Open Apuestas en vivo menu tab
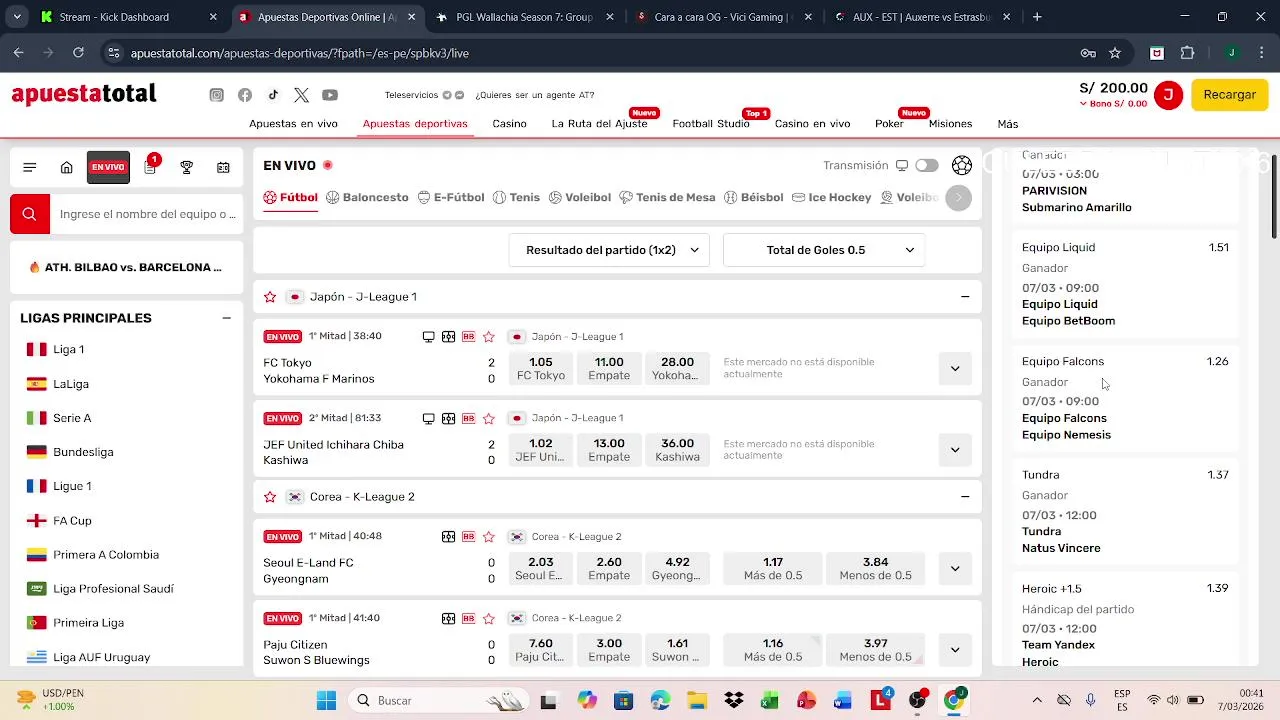1280x720 pixels. pyautogui.click(x=293, y=124)
